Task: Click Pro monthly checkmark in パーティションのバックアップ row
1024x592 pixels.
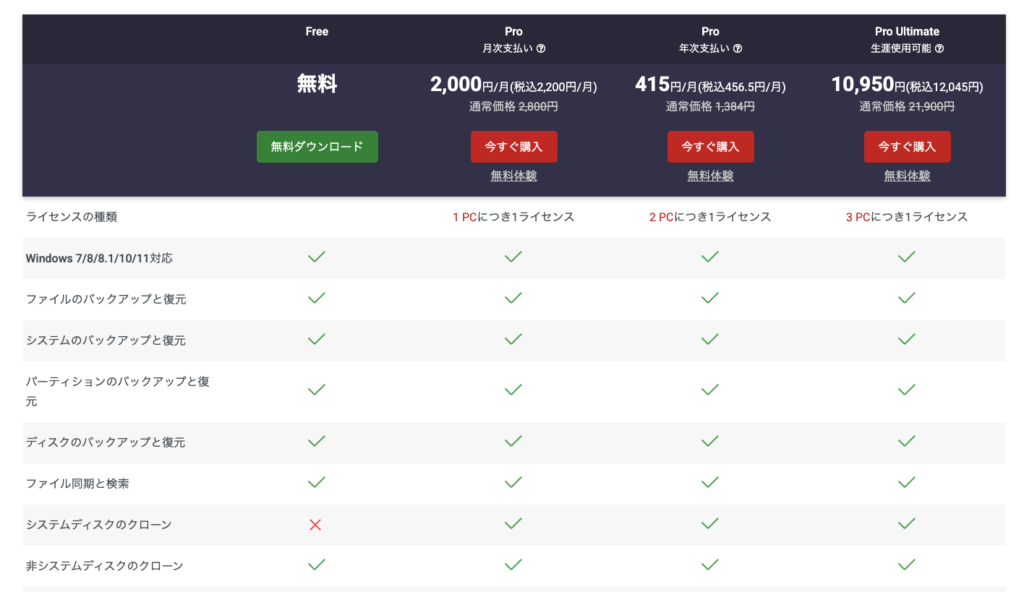Action: coord(513,390)
